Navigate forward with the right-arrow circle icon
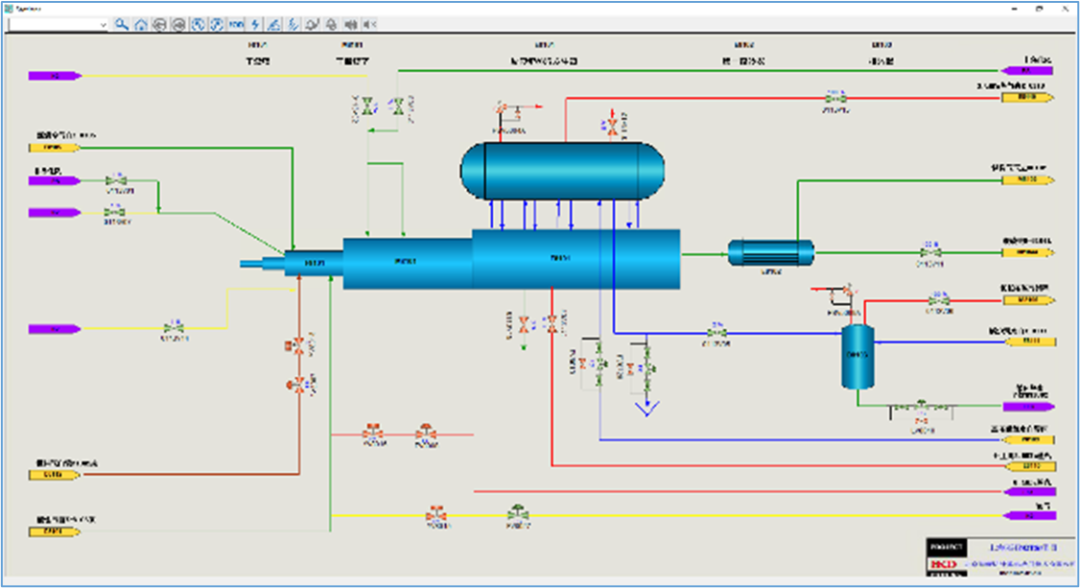 coord(178,24)
